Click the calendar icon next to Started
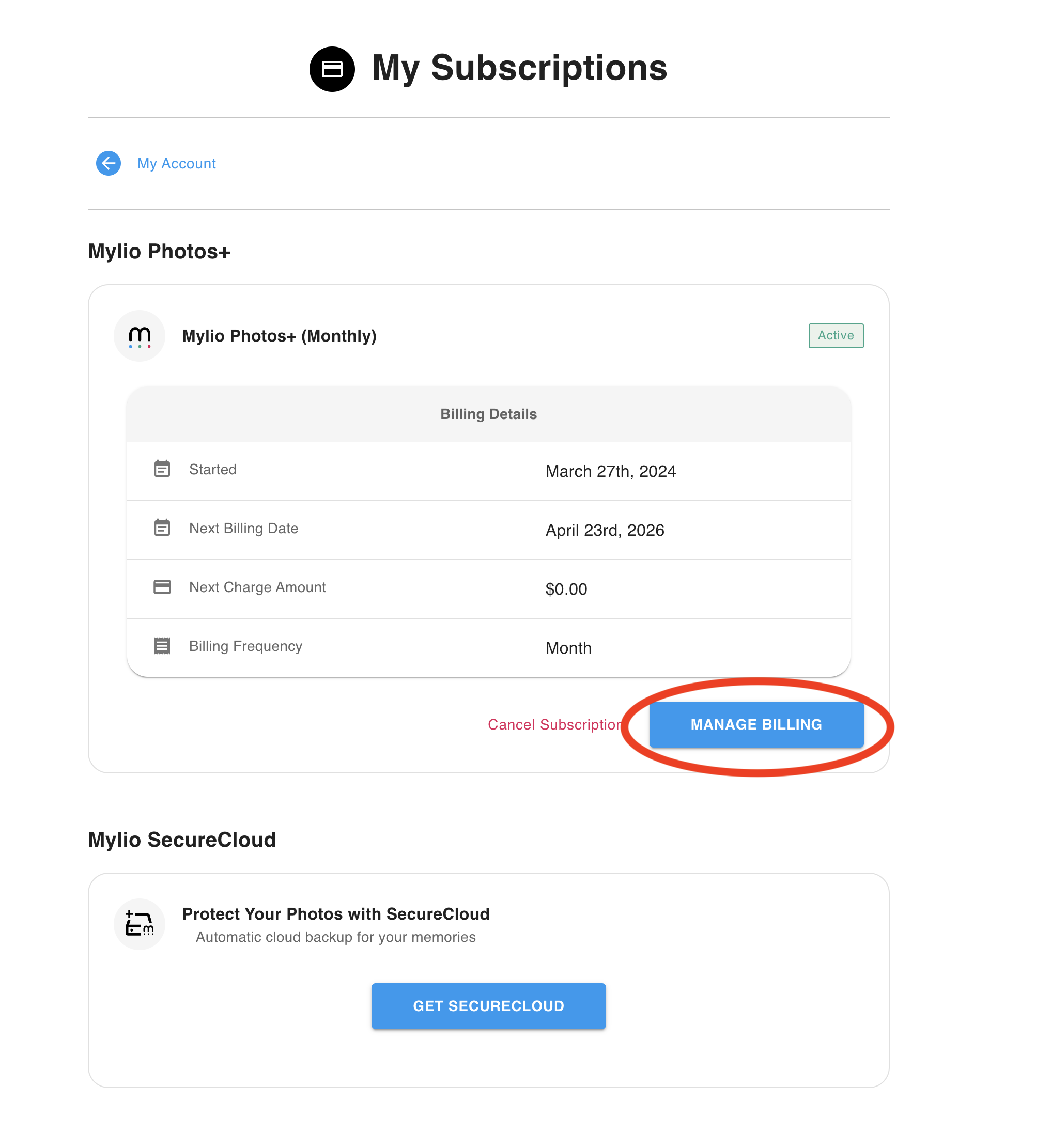The height and width of the screenshot is (1148, 1051). pyautogui.click(x=162, y=469)
